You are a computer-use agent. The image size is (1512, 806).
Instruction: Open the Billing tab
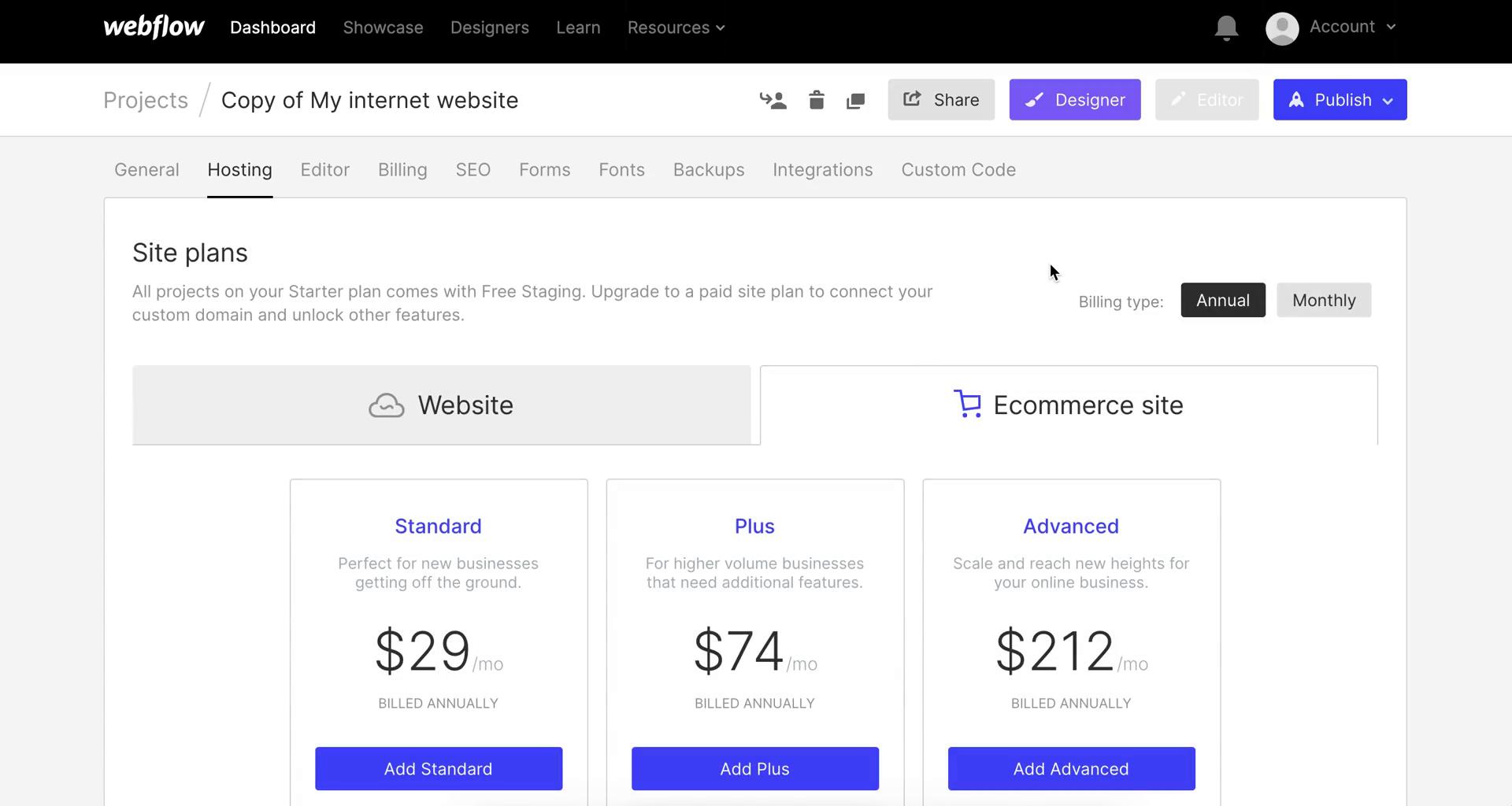click(402, 170)
